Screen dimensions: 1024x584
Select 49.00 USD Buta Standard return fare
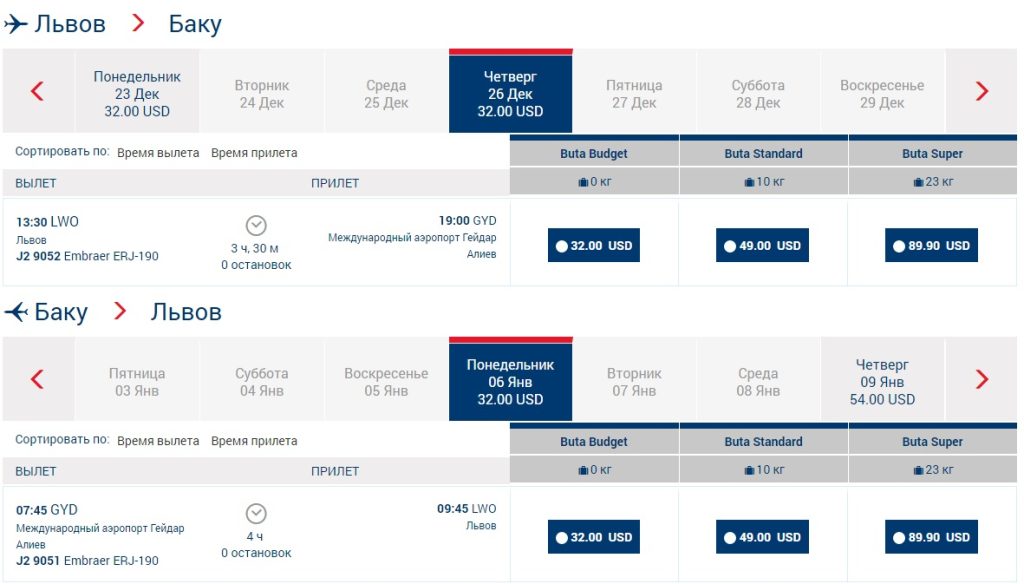pyautogui.click(x=762, y=537)
